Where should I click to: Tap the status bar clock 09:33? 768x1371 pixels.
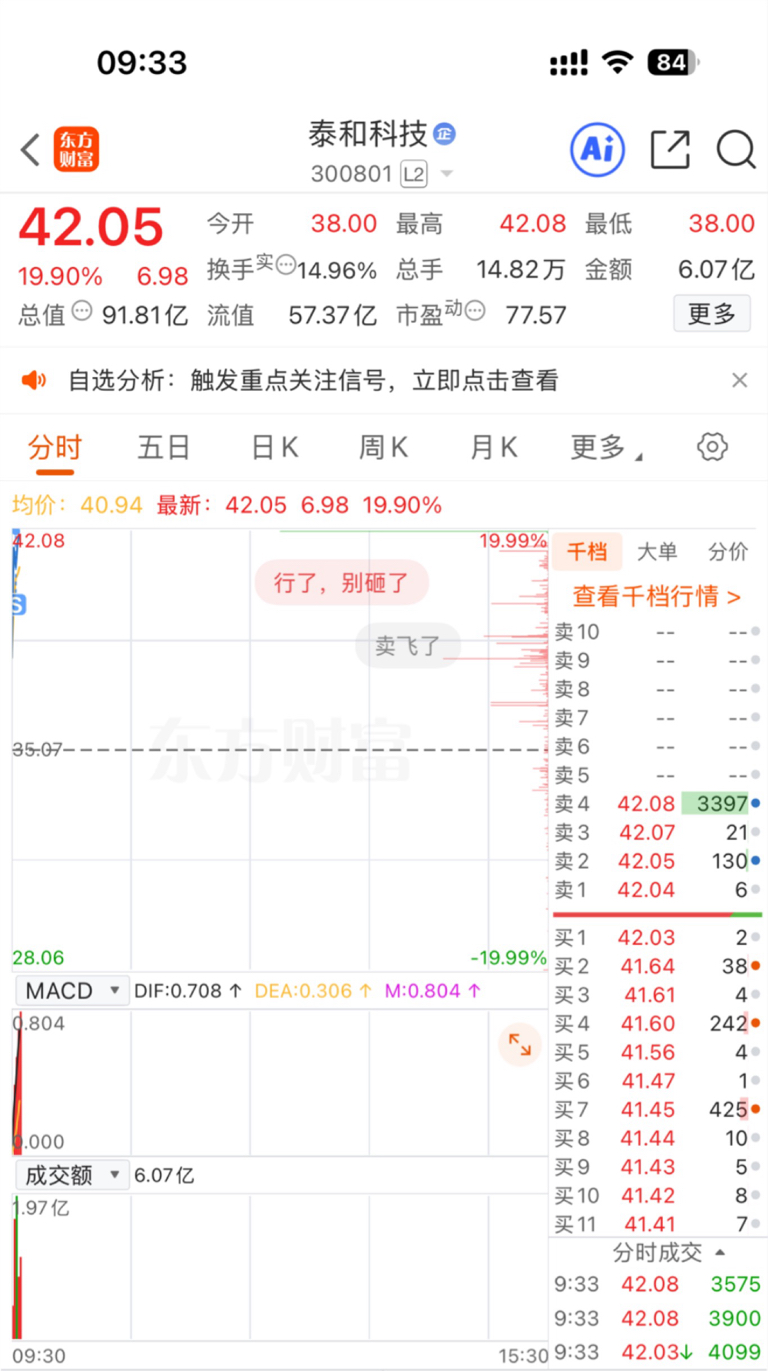(142, 63)
